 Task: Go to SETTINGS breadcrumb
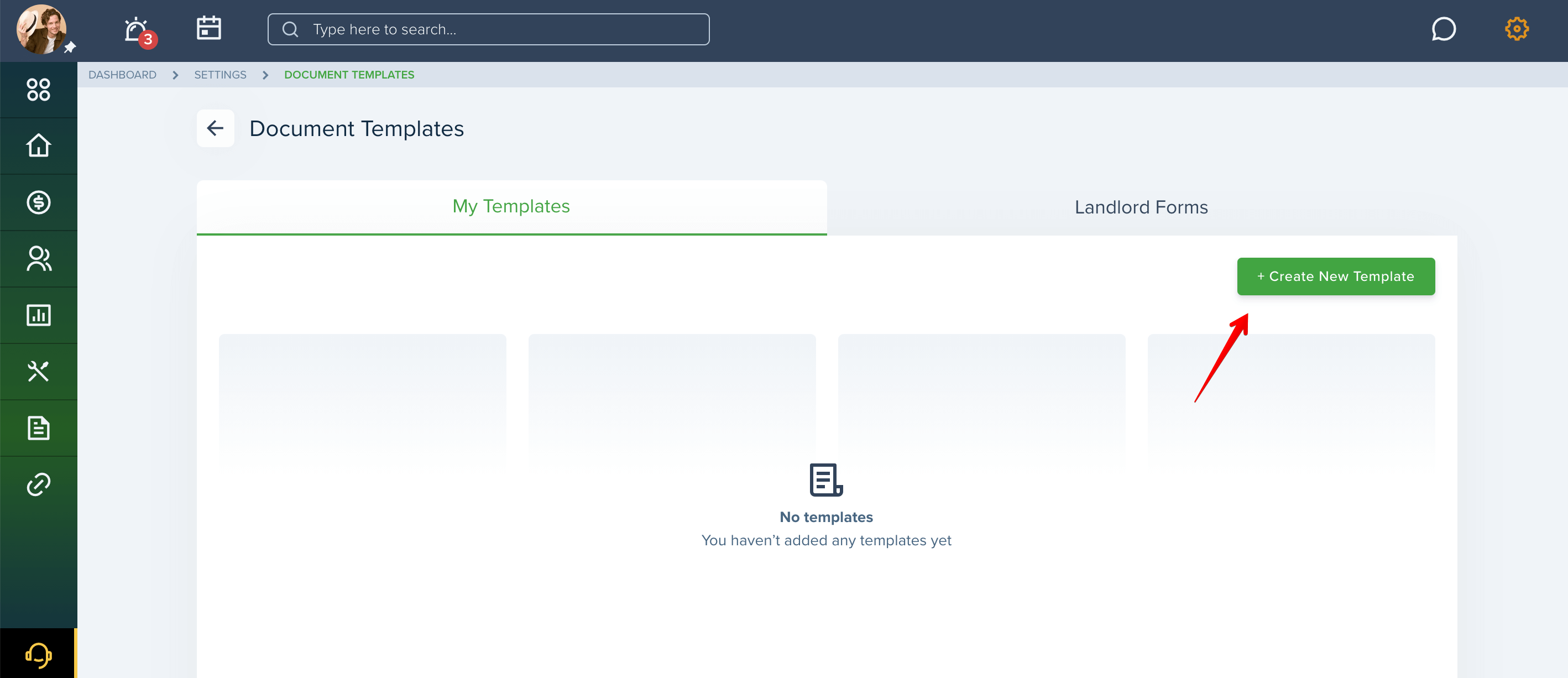coord(221,75)
